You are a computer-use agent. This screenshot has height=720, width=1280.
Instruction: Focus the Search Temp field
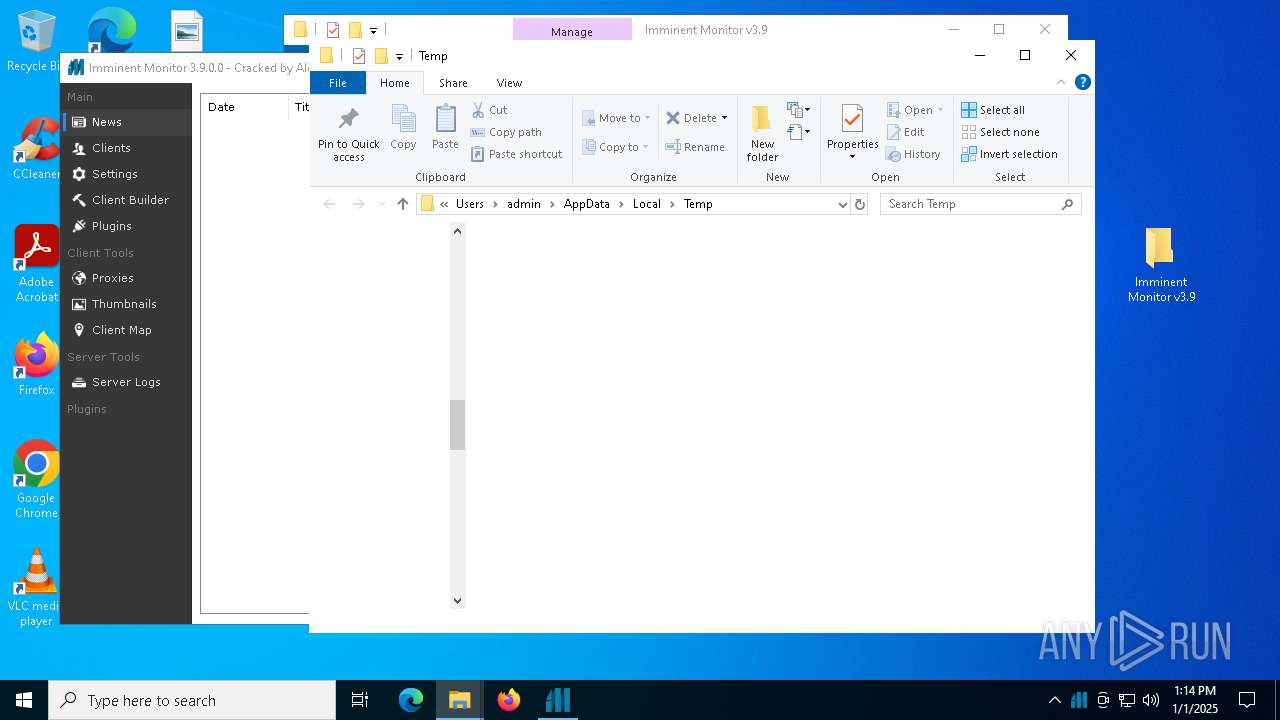[980, 204]
